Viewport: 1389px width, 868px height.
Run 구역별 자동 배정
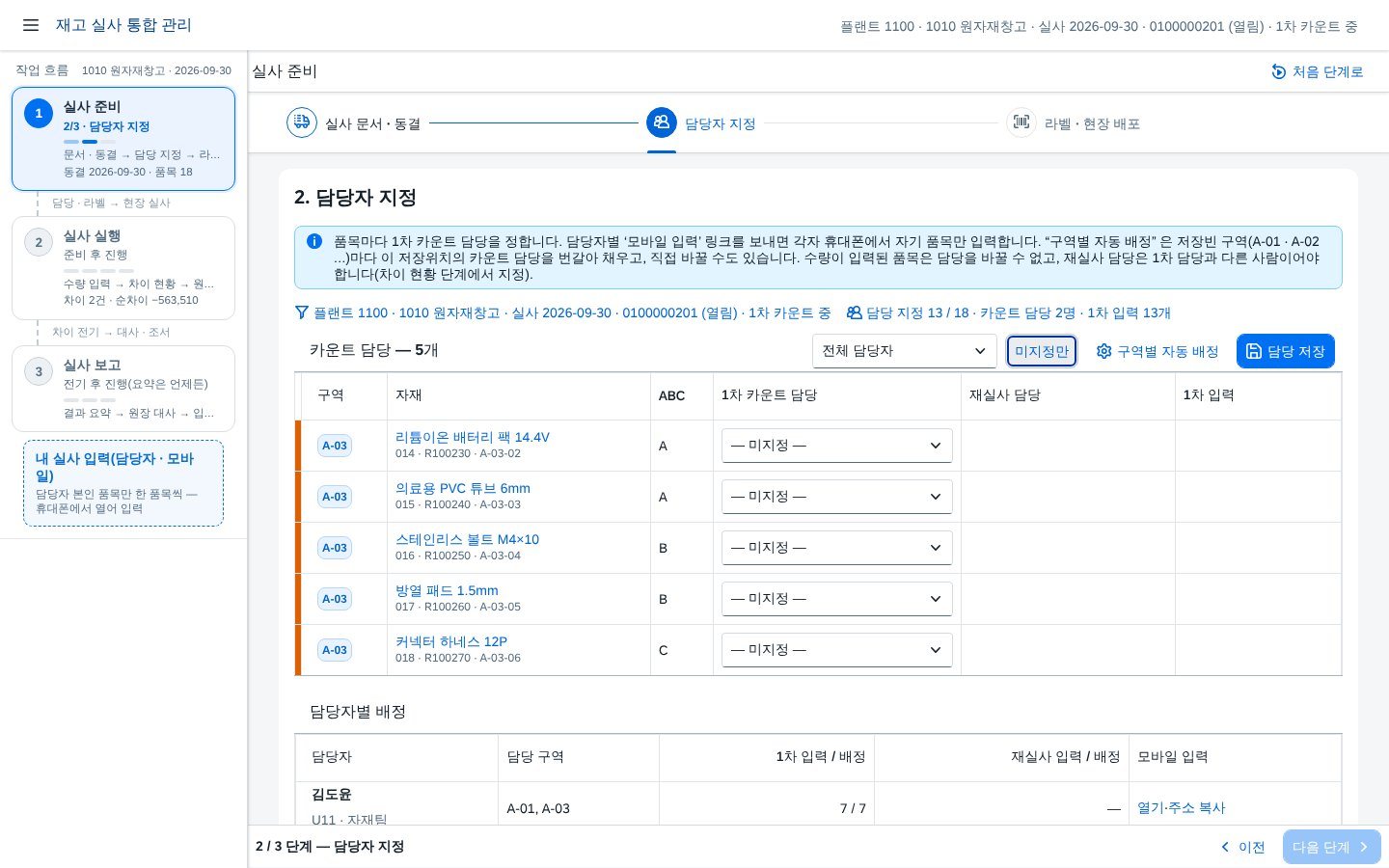[1157, 351]
